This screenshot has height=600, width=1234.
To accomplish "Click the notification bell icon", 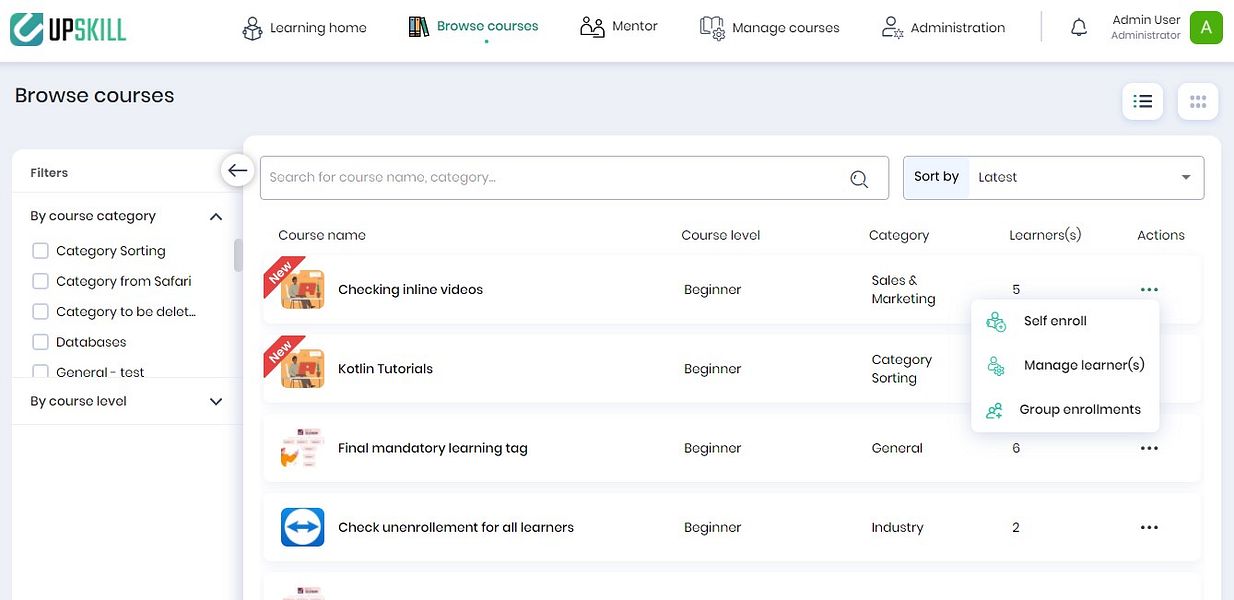I will (x=1078, y=28).
